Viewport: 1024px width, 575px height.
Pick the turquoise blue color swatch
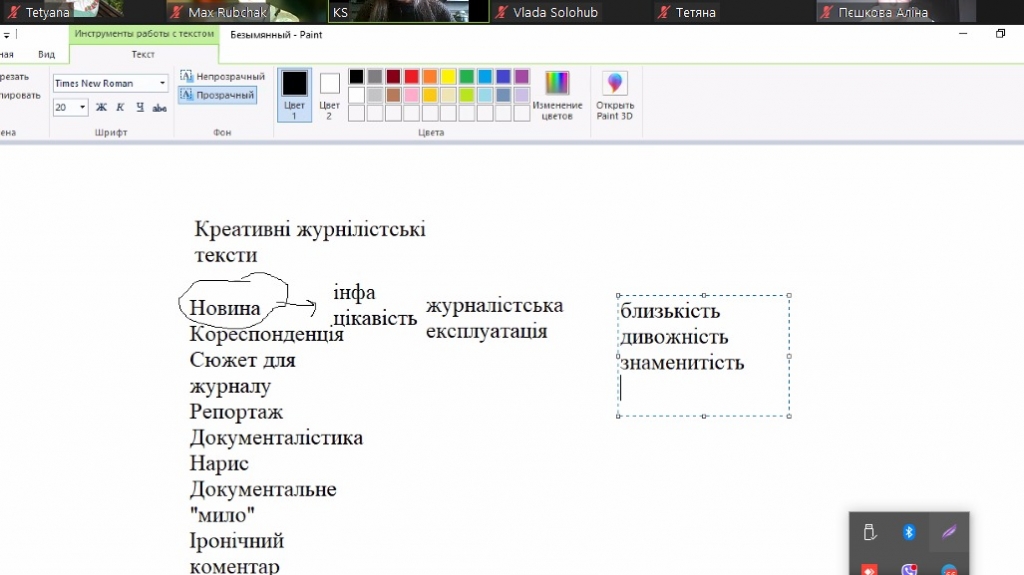[485, 76]
